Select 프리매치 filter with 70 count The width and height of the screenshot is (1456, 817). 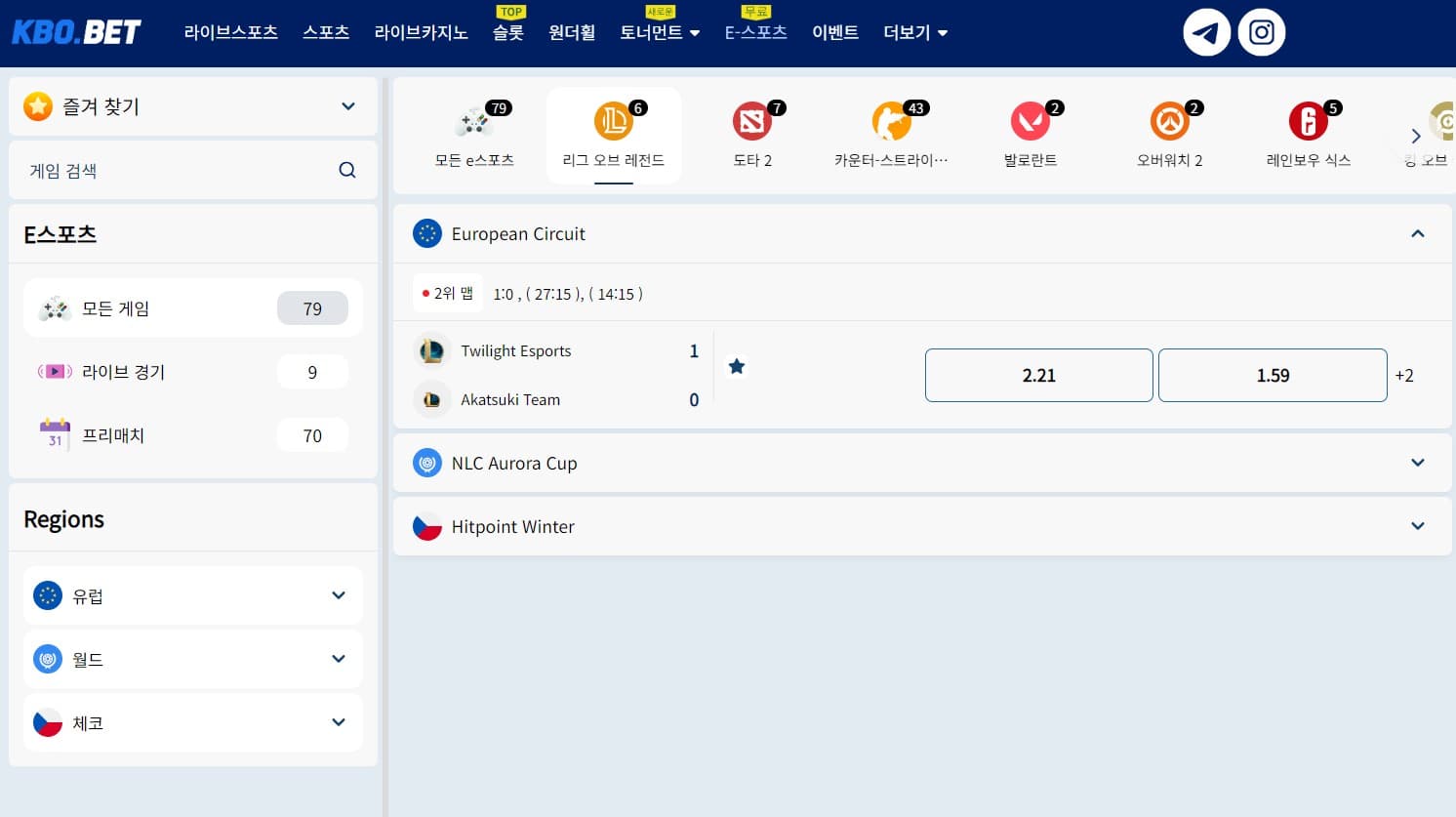coord(193,434)
